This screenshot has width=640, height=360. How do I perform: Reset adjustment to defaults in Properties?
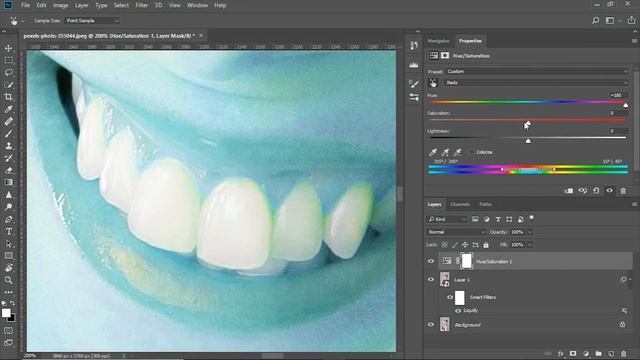(596, 191)
